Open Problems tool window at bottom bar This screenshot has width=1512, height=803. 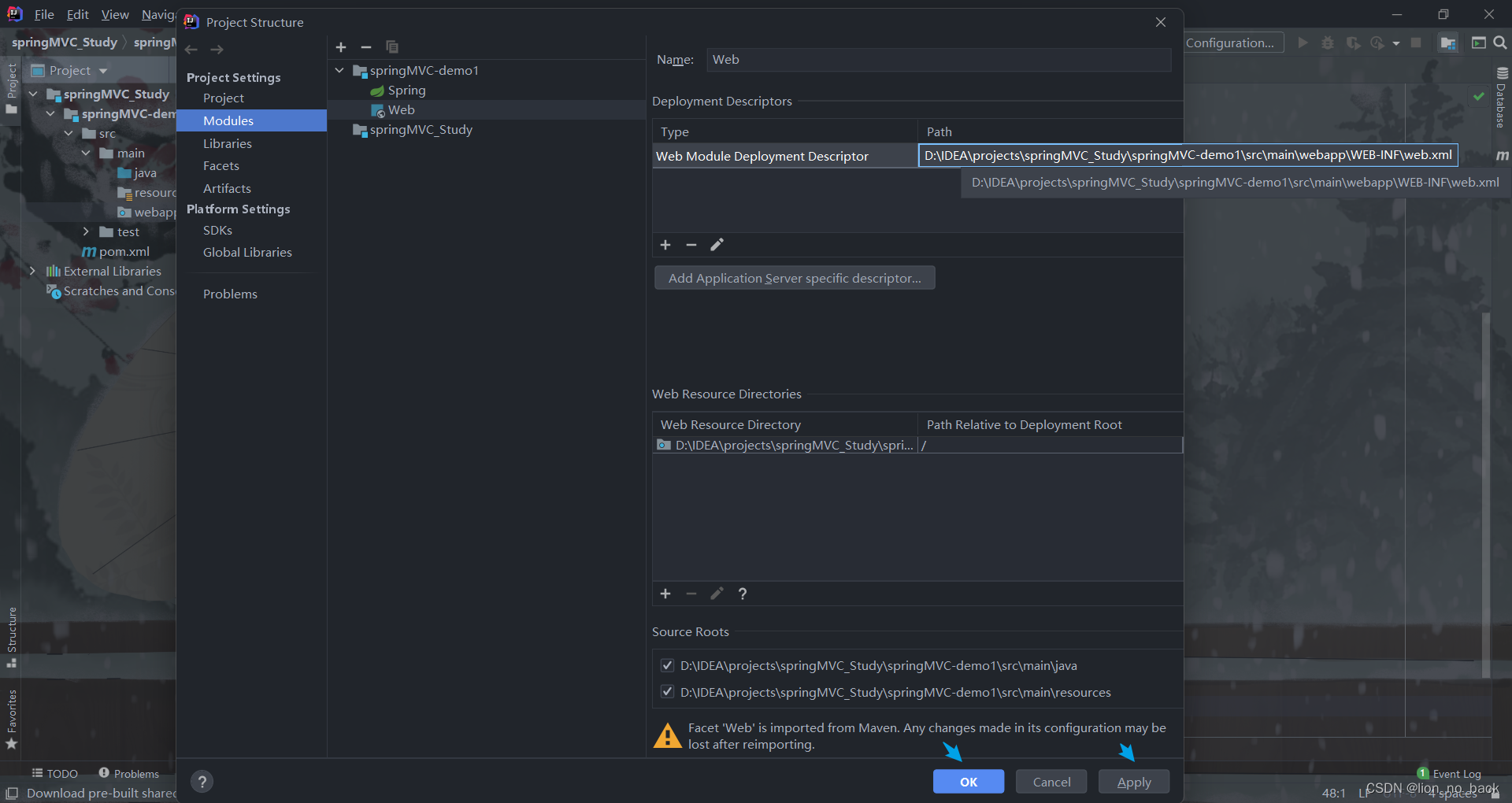[x=128, y=773]
